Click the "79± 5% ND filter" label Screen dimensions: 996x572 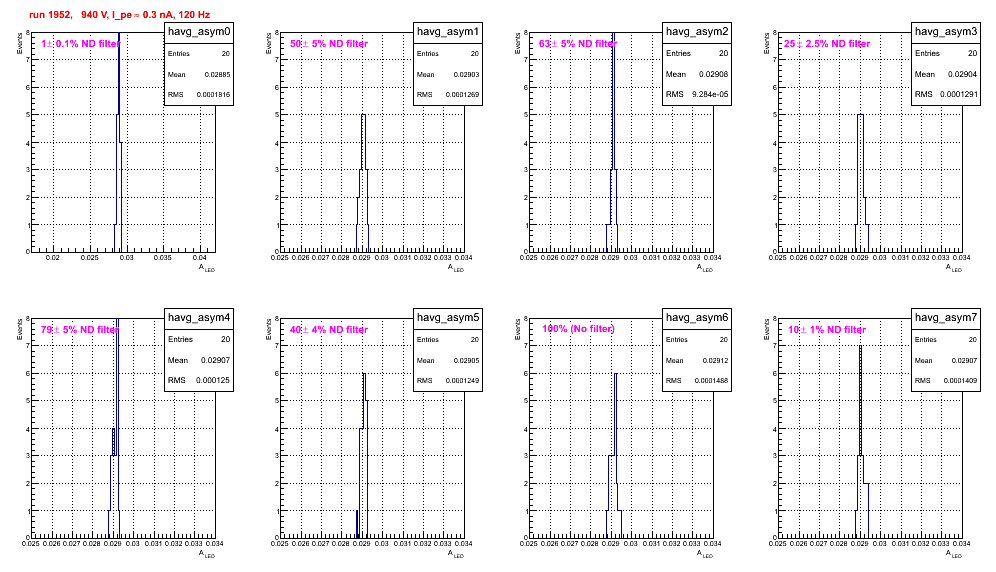[80, 330]
